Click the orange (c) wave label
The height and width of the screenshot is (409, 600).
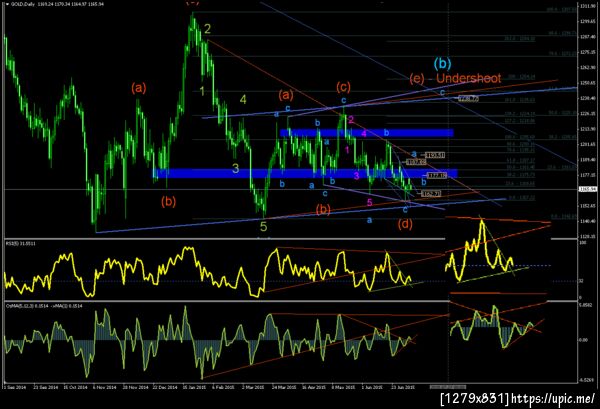pyautogui.click(x=343, y=87)
